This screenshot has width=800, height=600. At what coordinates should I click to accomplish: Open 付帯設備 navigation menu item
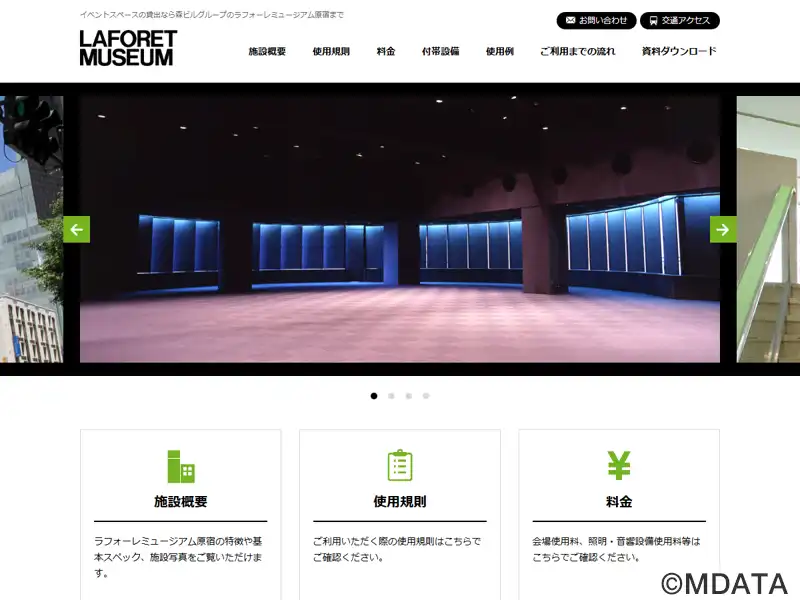click(x=440, y=51)
